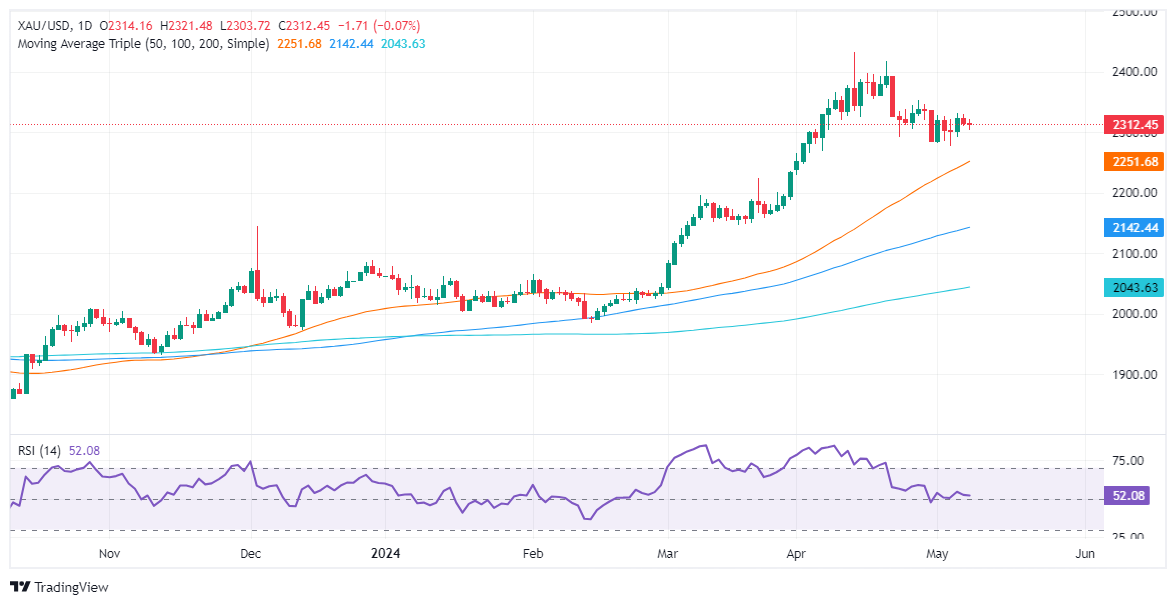1176x605 pixels.
Task: Click the tall red December spike candle
Action: tap(256, 262)
